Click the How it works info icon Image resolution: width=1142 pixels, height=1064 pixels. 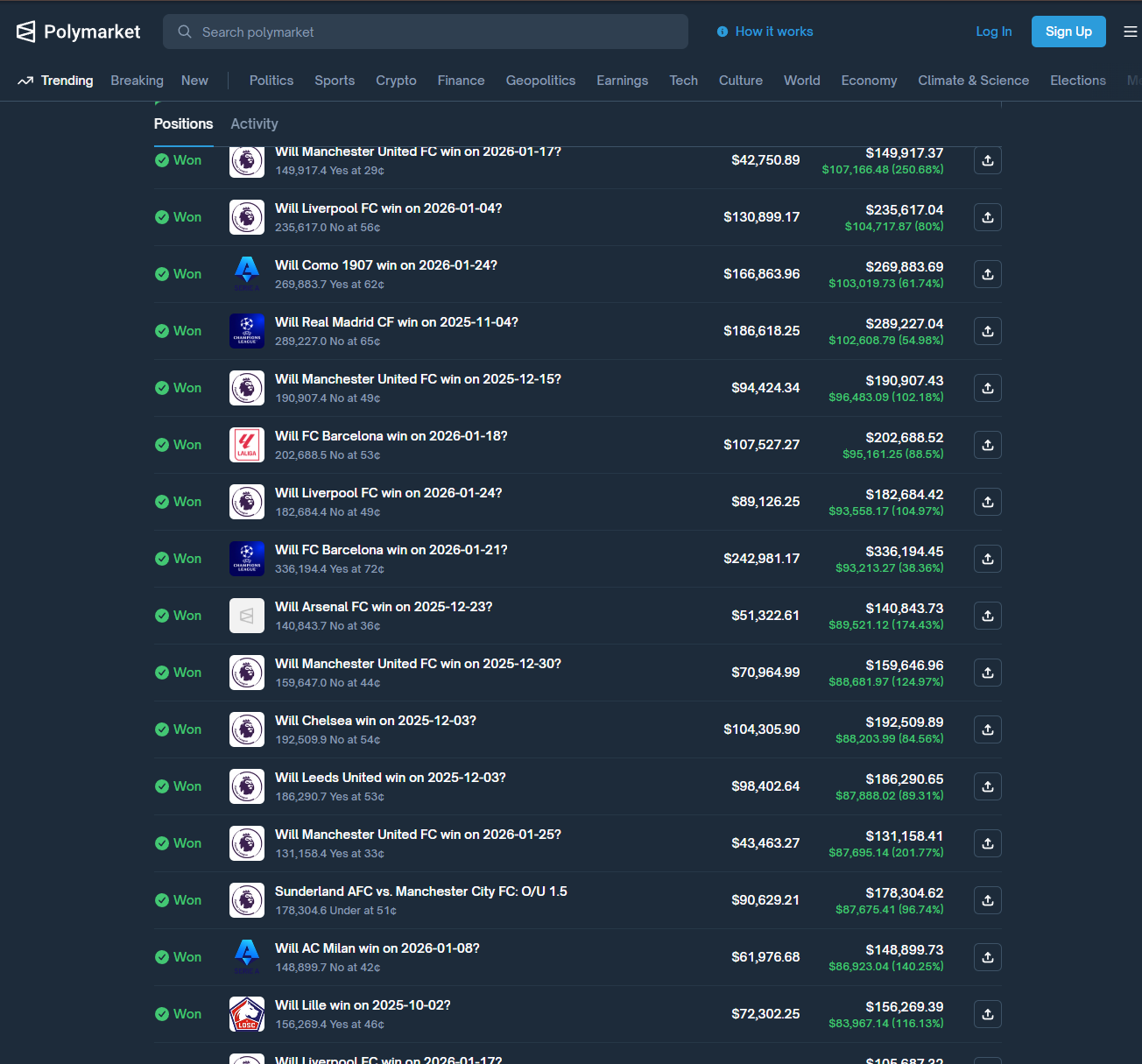(723, 32)
